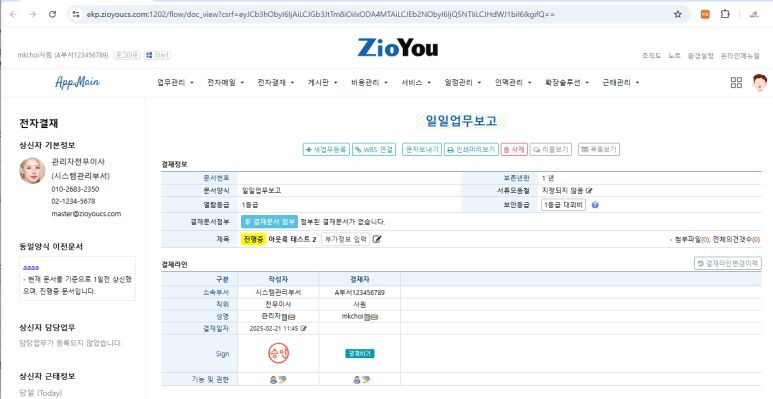773x399 pixels.
Task: Bookmark this page with the star icon
Action: pos(678,14)
